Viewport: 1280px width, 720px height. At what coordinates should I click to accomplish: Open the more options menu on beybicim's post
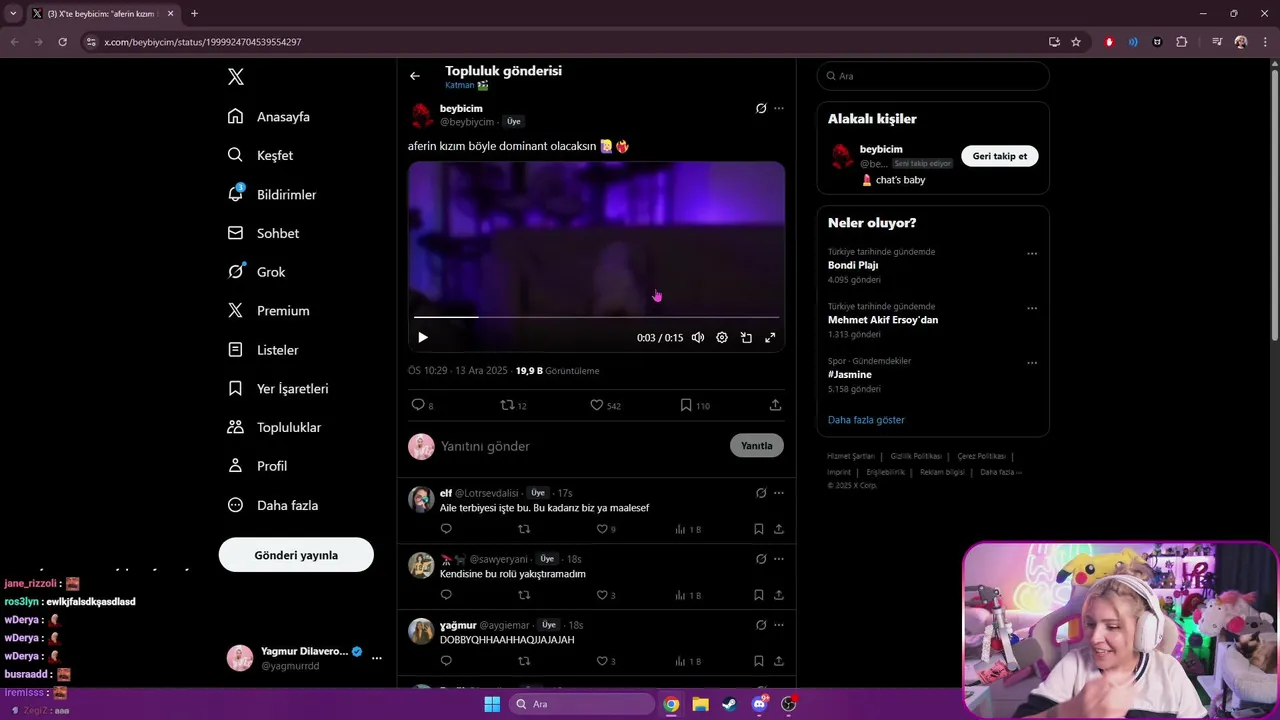point(779,108)
